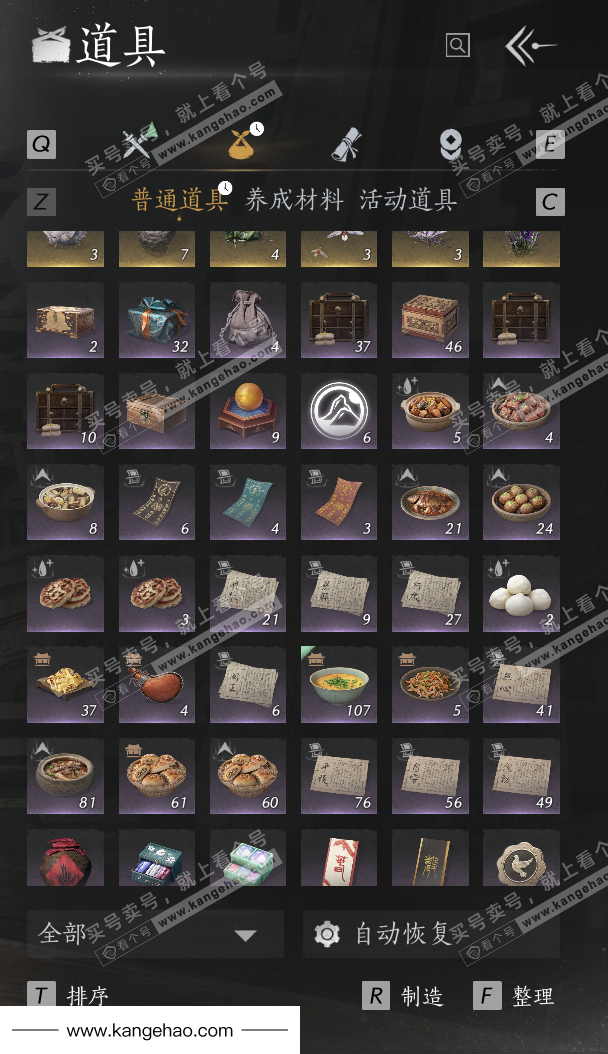Image resolution: width=608 pixels, height=1054 pixels.
Task: Select the golden pouch items category icon
Action: (x=244, y=142)
